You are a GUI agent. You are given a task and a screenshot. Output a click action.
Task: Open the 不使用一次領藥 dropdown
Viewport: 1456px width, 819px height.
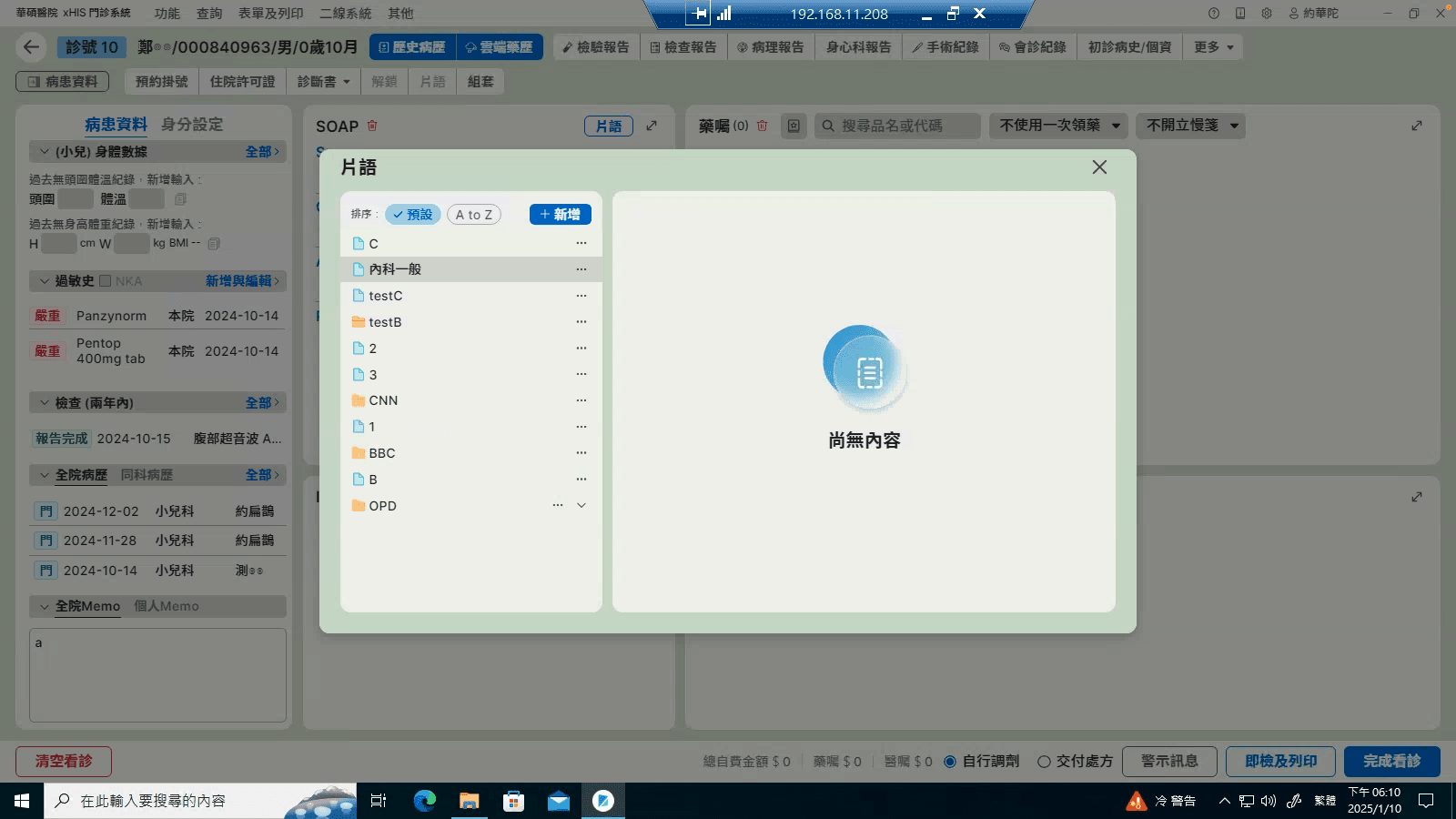(1059, 126)
